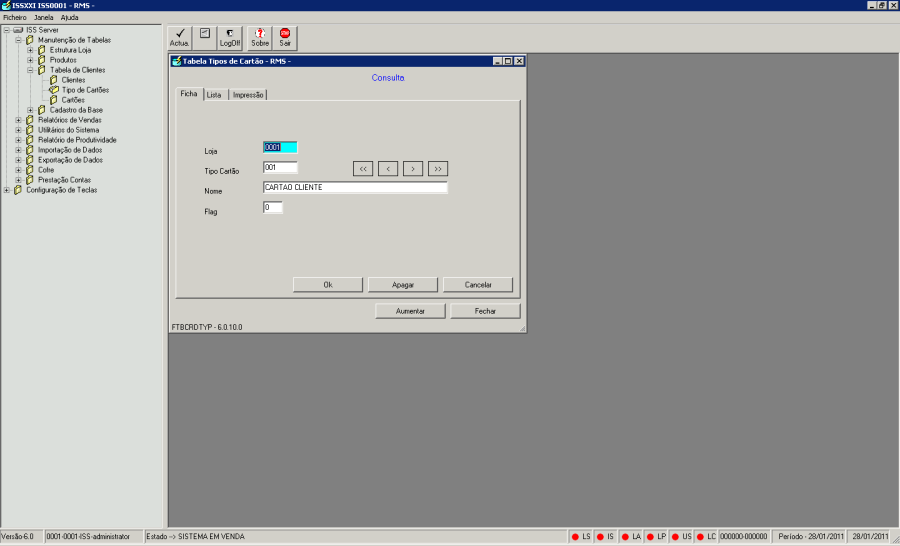Viewport: 900px width, 546px height.
Task: Click the Ok button
Action: coord(328,285)
